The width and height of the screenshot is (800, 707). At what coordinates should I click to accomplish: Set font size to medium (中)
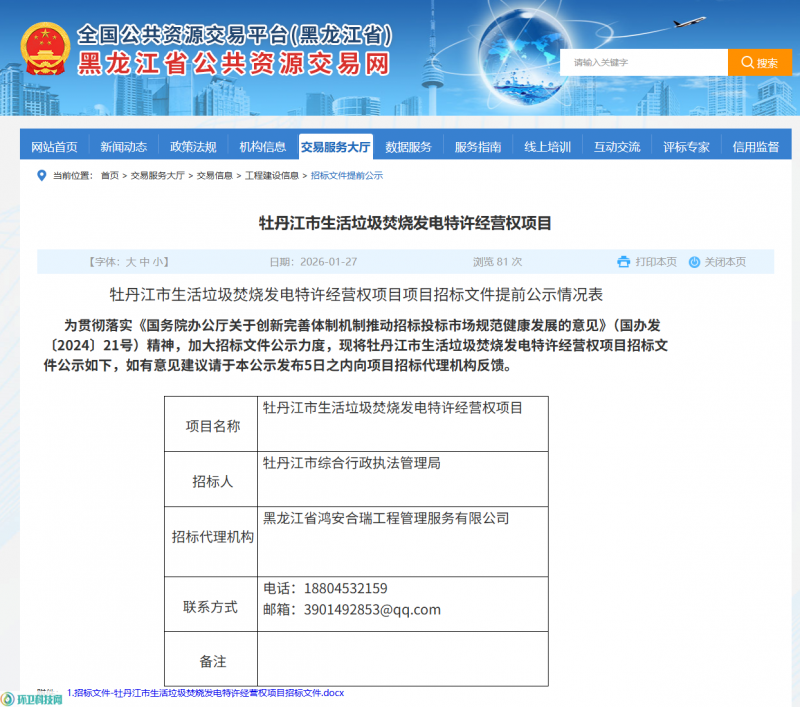pos(145,262)
